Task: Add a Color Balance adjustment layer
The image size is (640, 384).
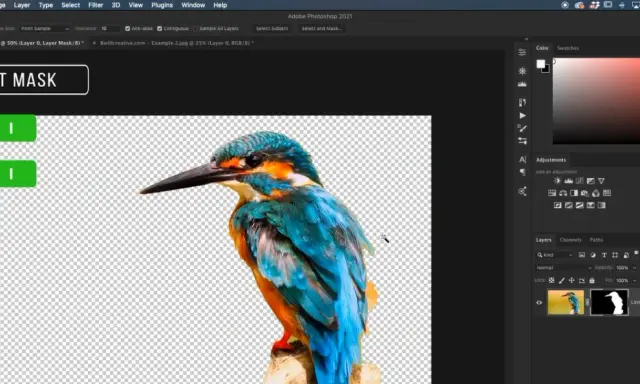Action: [563, 193]
